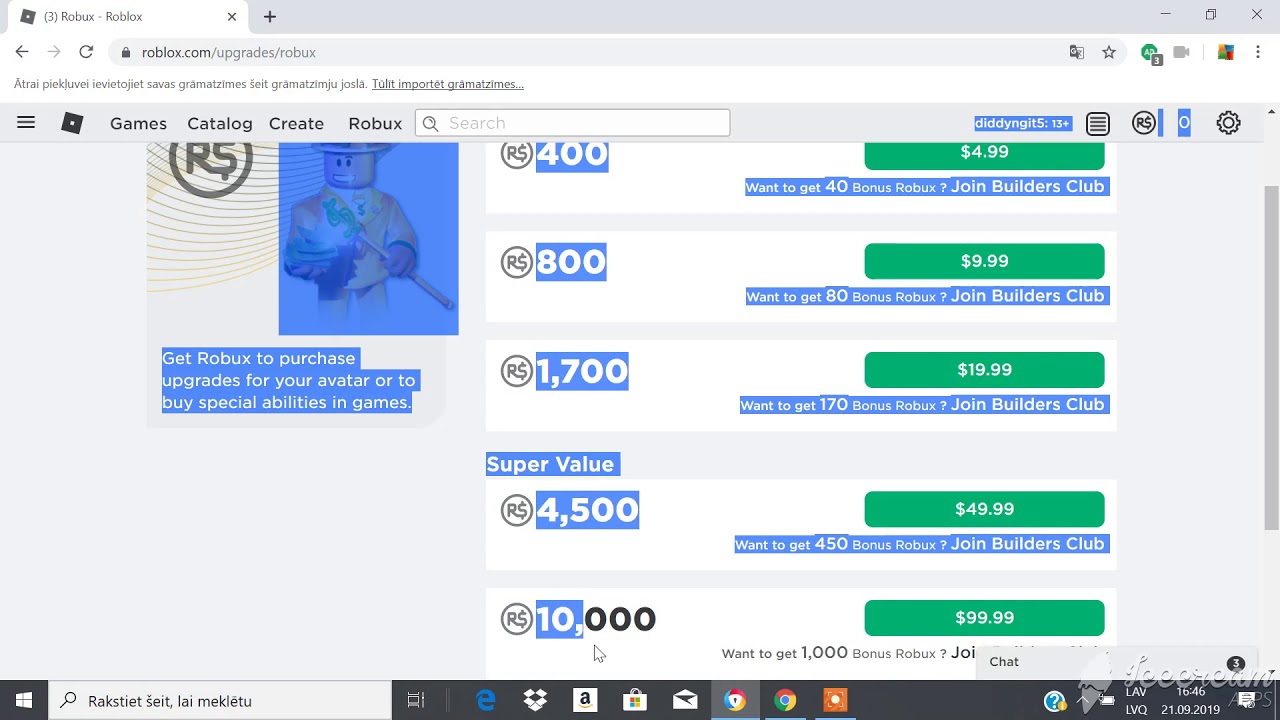Click the Robux balance icon in header

(x=1144, y=123)
